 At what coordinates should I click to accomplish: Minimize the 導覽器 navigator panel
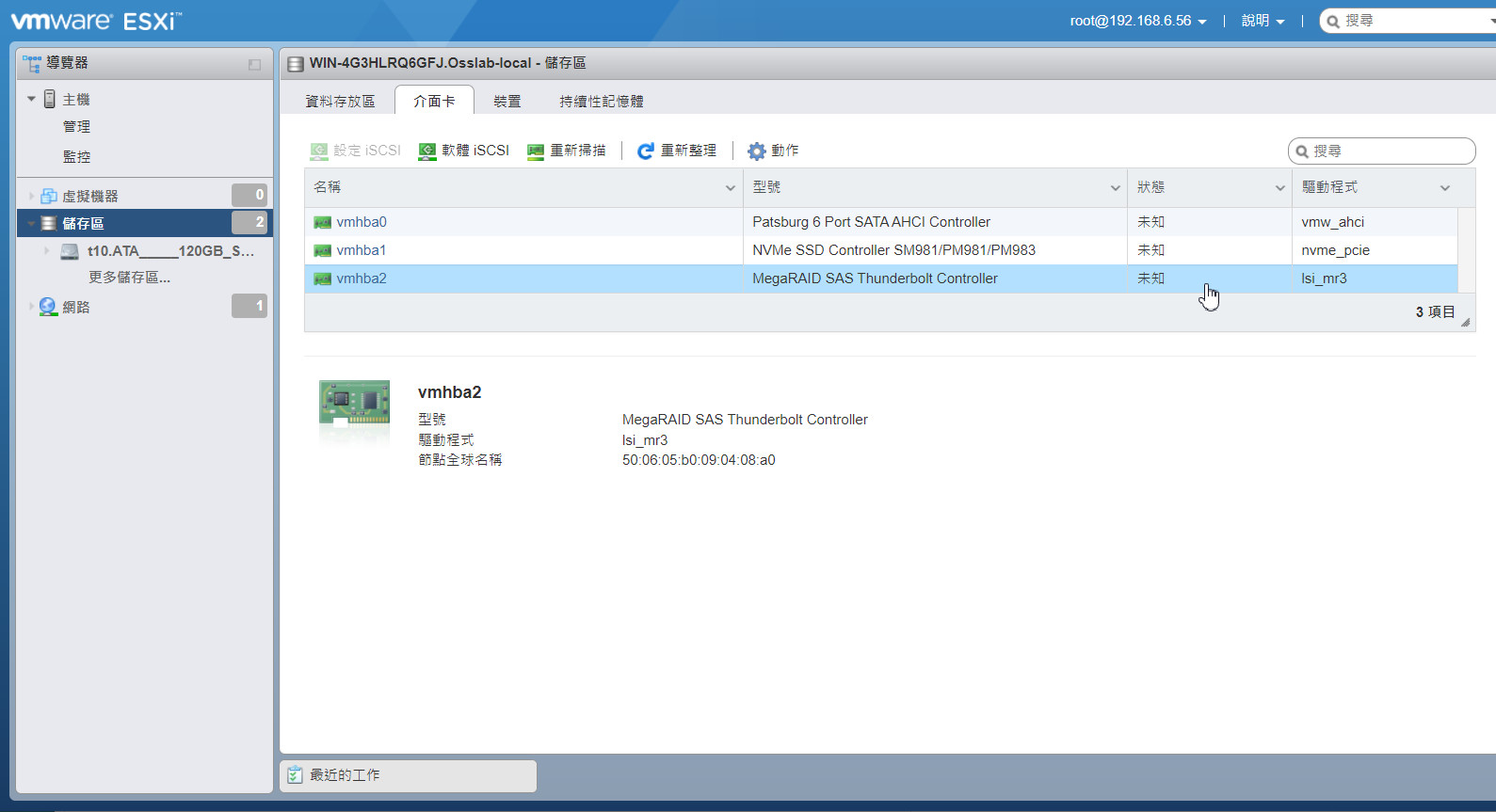tap(254, 64)
